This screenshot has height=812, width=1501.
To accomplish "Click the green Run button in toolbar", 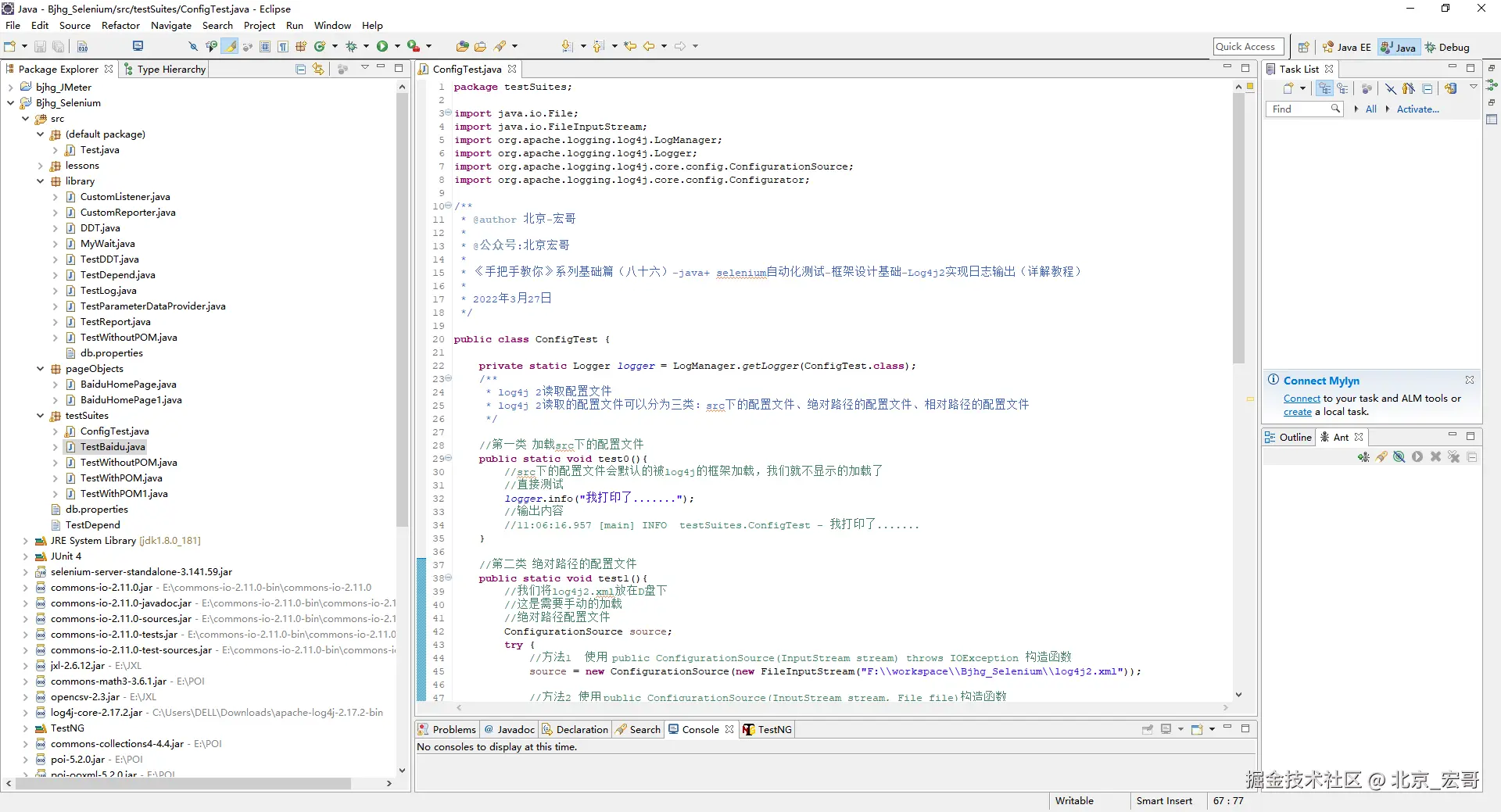I will coord(382,47).
